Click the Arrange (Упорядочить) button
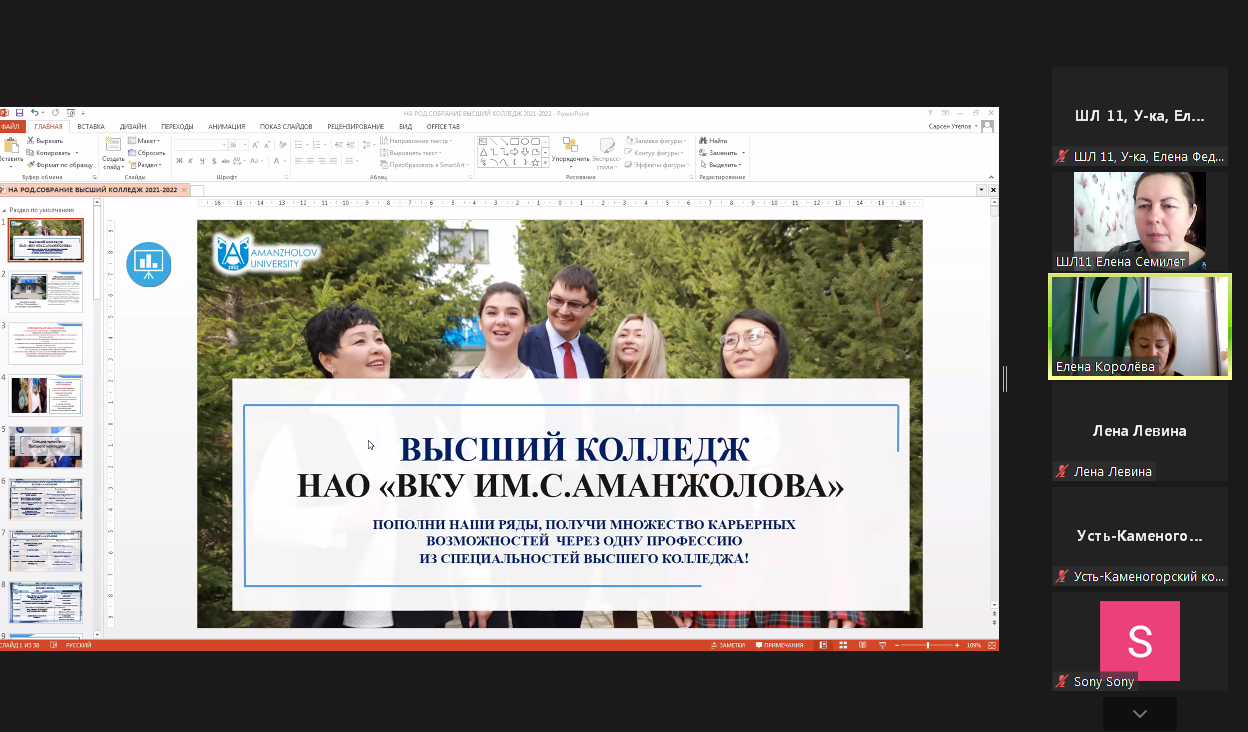1248x732 pixels. click(x=571, y=153)
